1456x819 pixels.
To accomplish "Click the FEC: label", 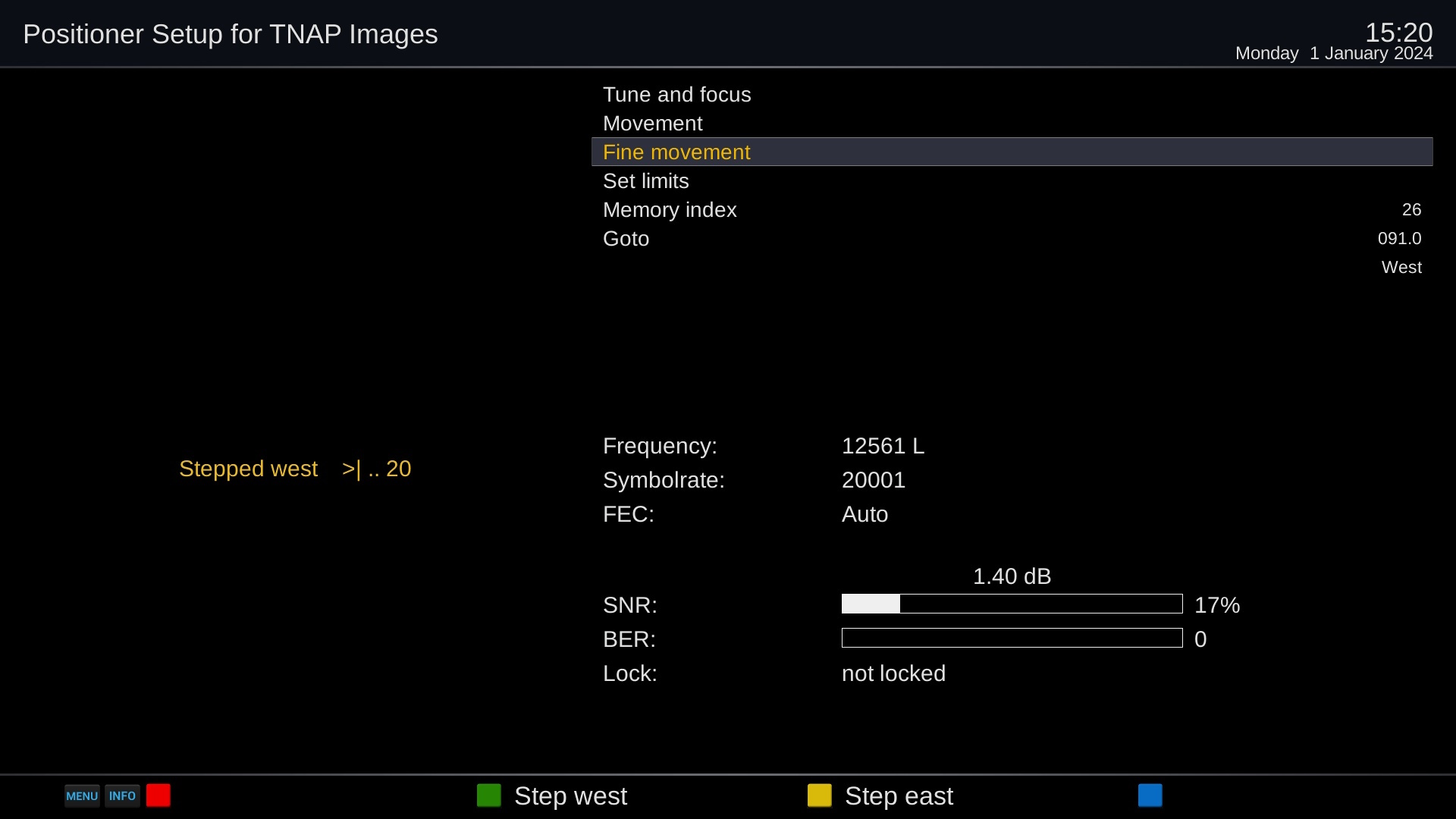I will pos(628,514).
